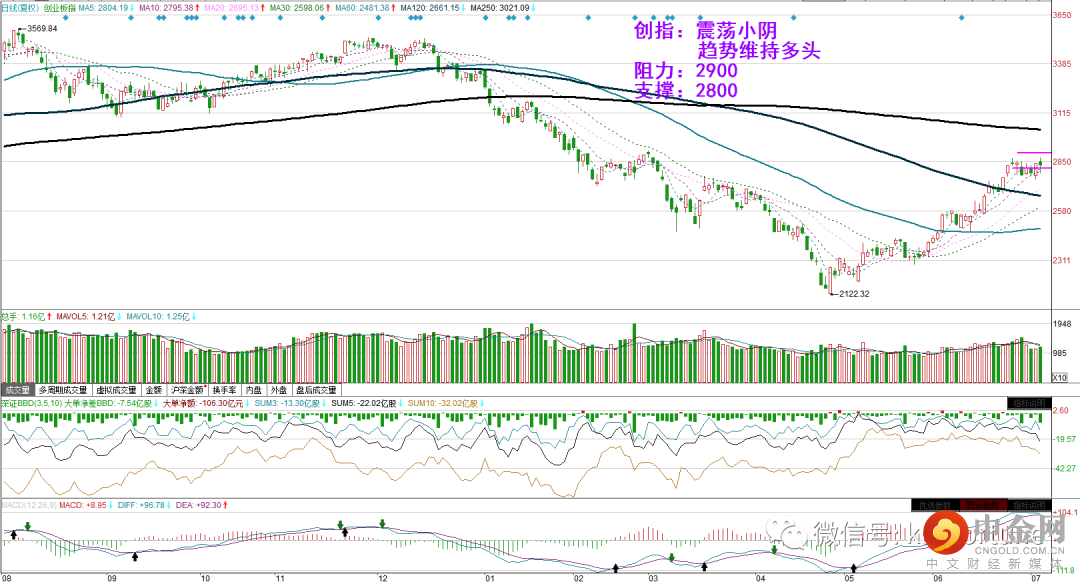The width and height of the screenshot is (1080, 582).
Task: Click the X10 volume scale button
Action: click(x=1059, y=377)
